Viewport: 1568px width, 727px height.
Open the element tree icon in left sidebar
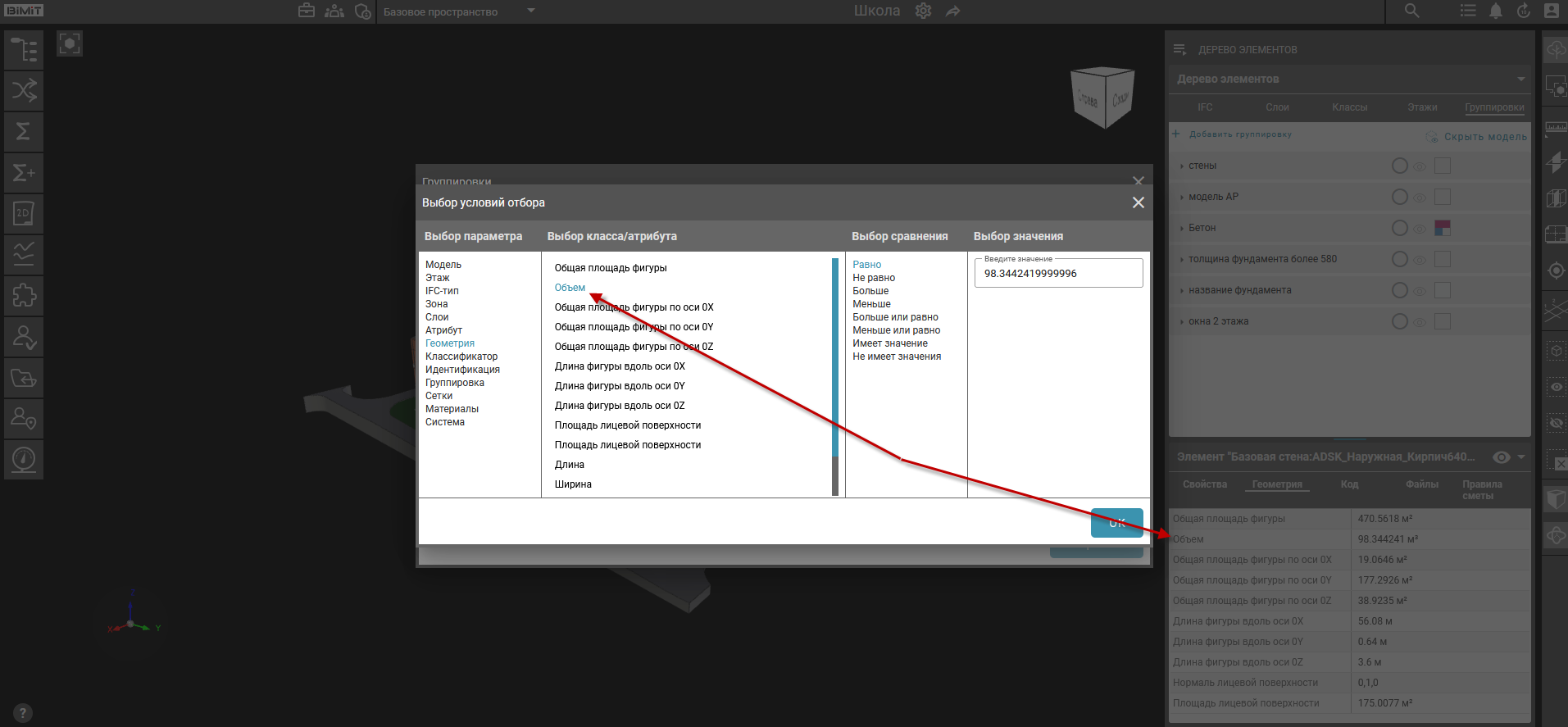point(24,50)
